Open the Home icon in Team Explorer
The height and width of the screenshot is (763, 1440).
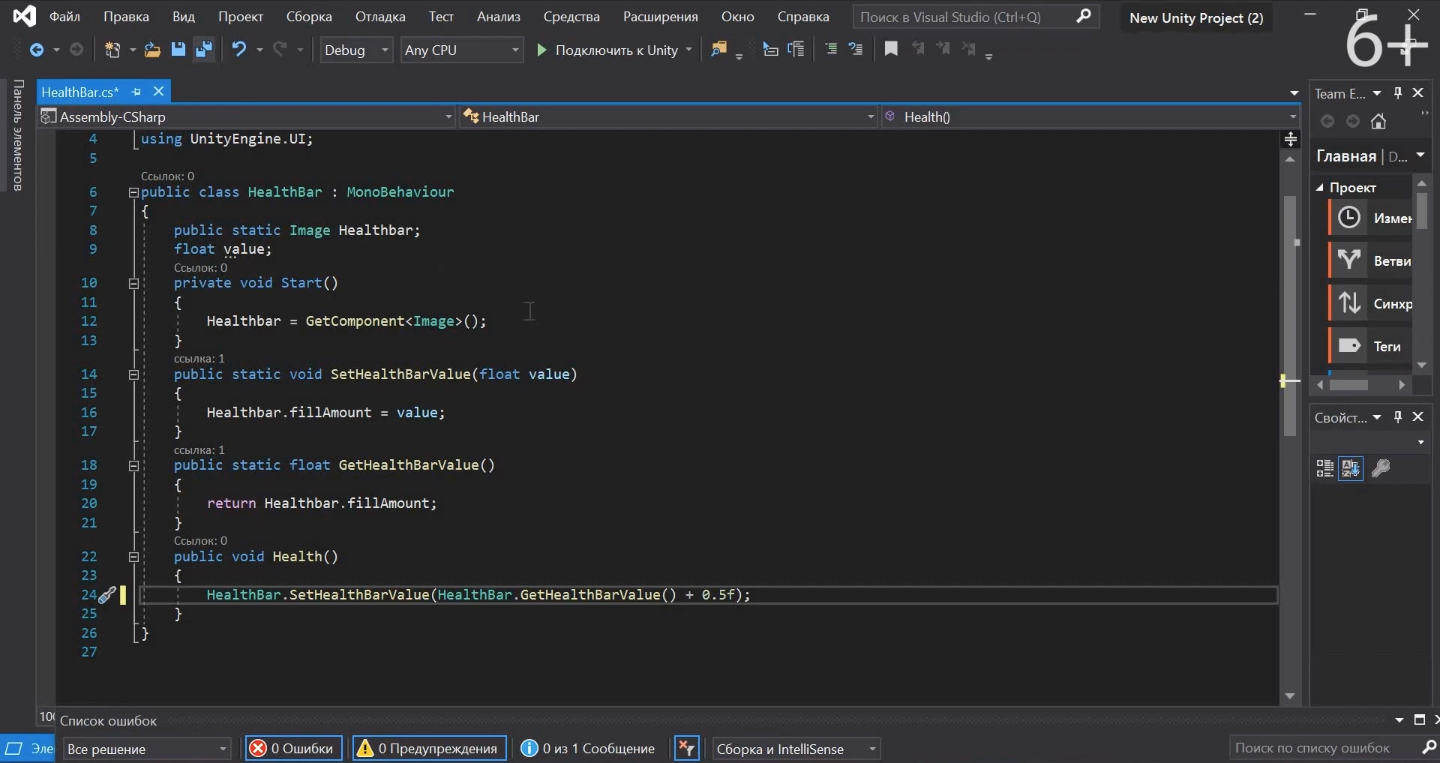[x=1378, y=121]
